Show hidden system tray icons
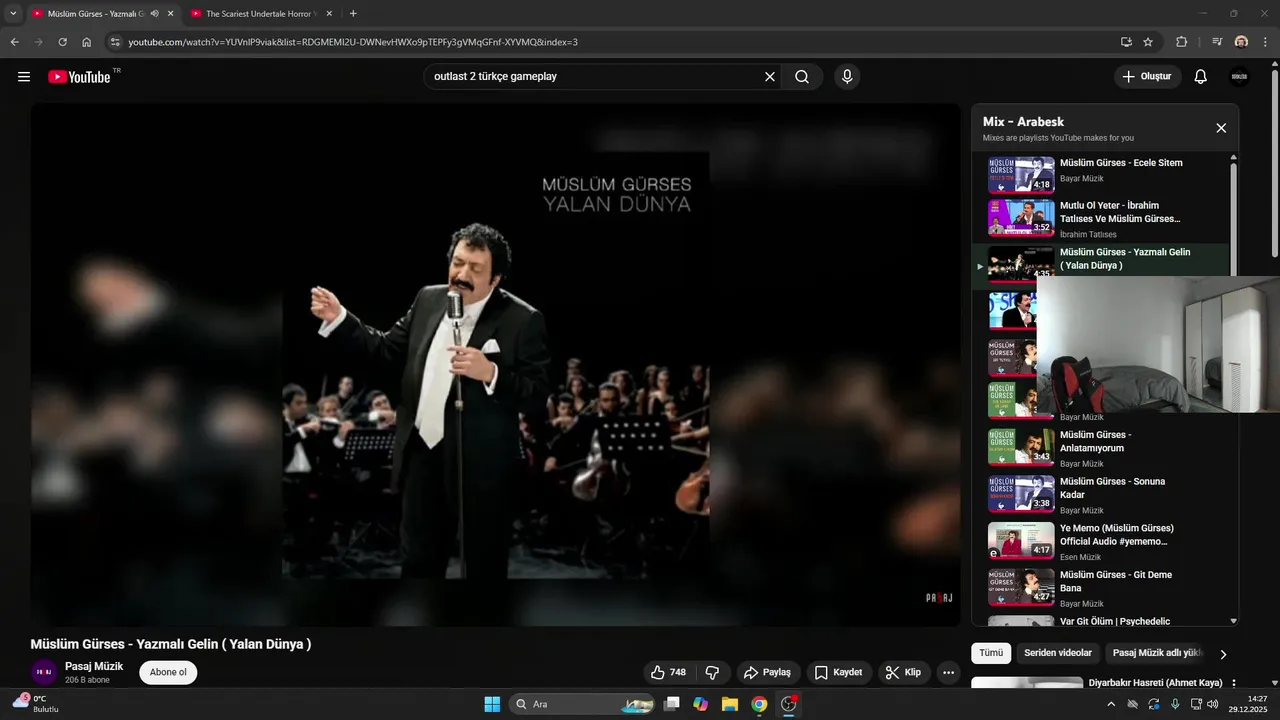The height and width of the screenshot is (720, 1280). coord(1111,704)
